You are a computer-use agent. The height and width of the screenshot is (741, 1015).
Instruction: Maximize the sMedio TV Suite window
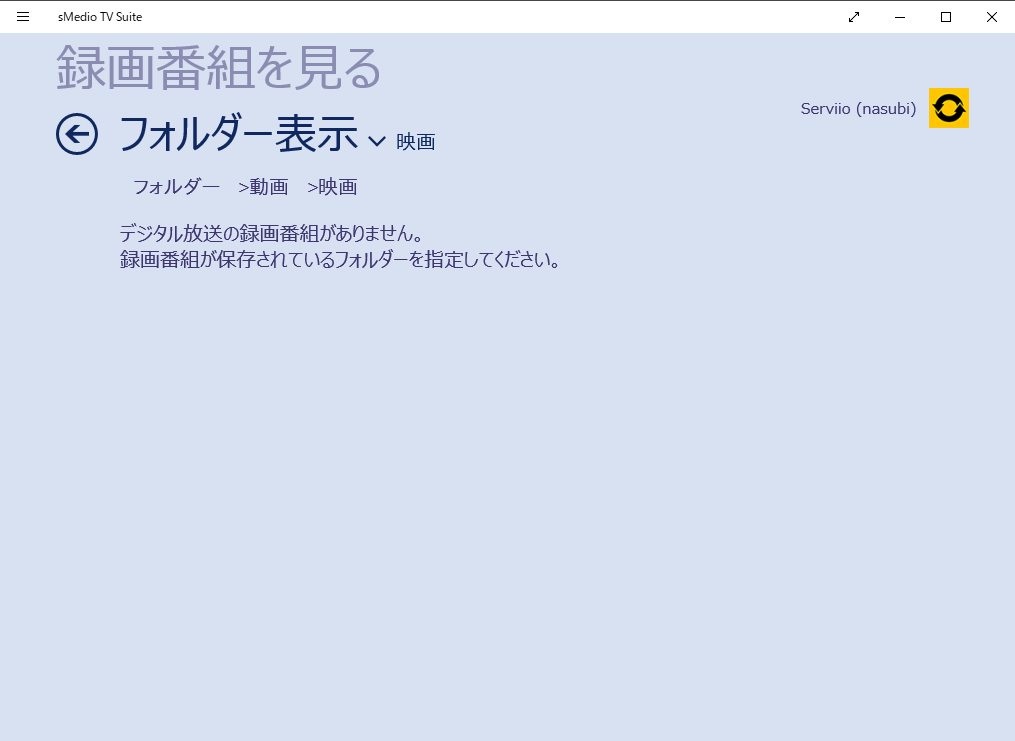946,16
